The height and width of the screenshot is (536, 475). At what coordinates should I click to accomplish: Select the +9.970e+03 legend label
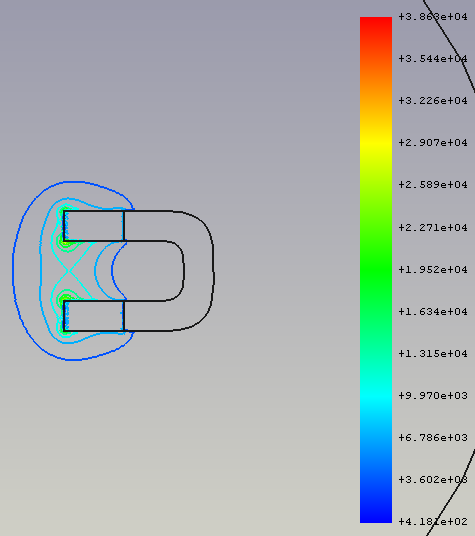pyautogui.click(x=433, y=396)
